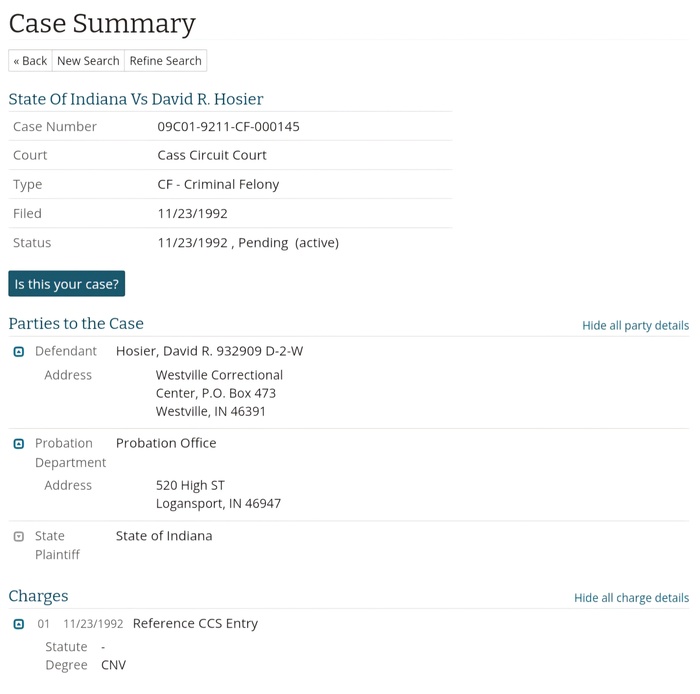Click the Case Summary page title

[102, 23]
